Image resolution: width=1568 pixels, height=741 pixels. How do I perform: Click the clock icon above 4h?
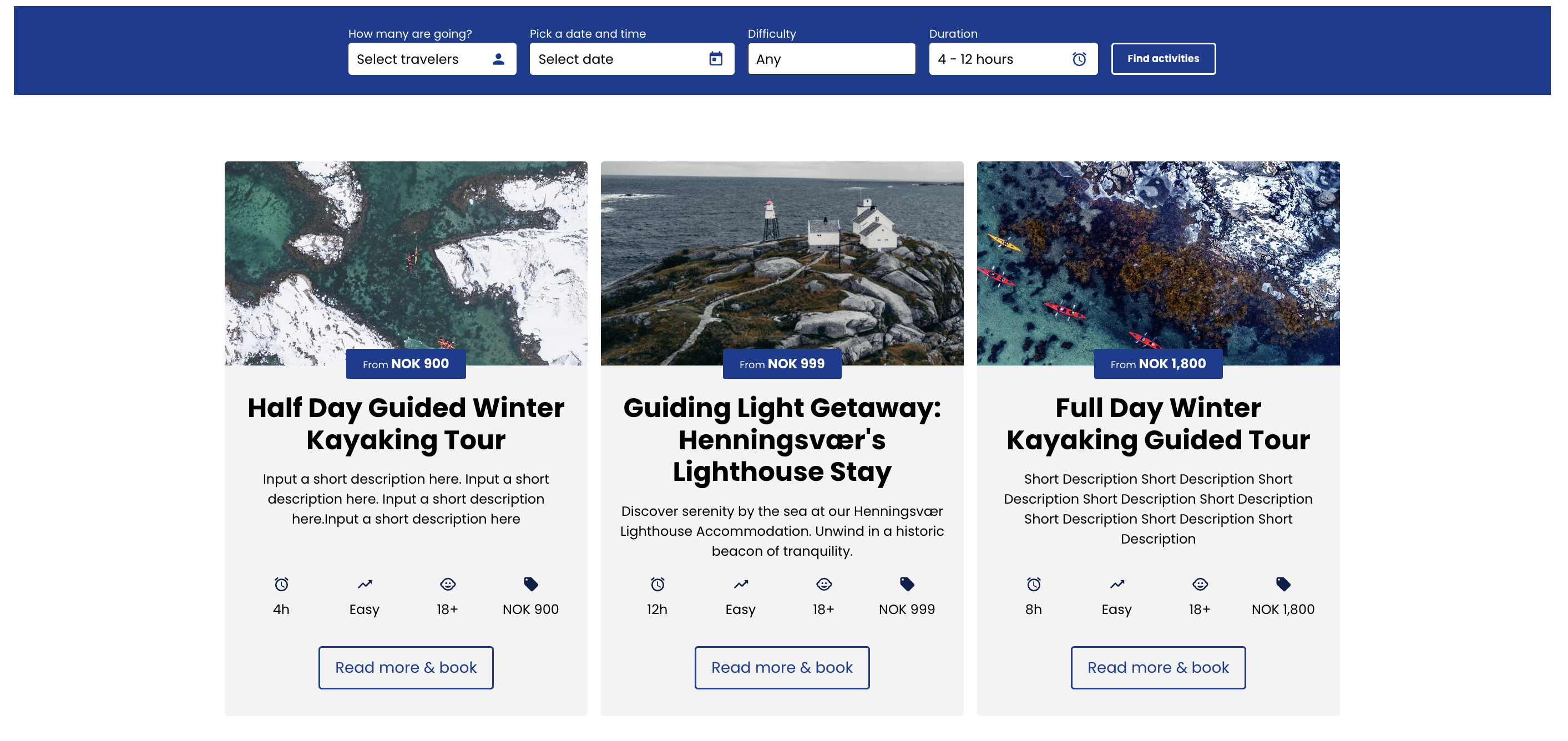pos(281,584)
